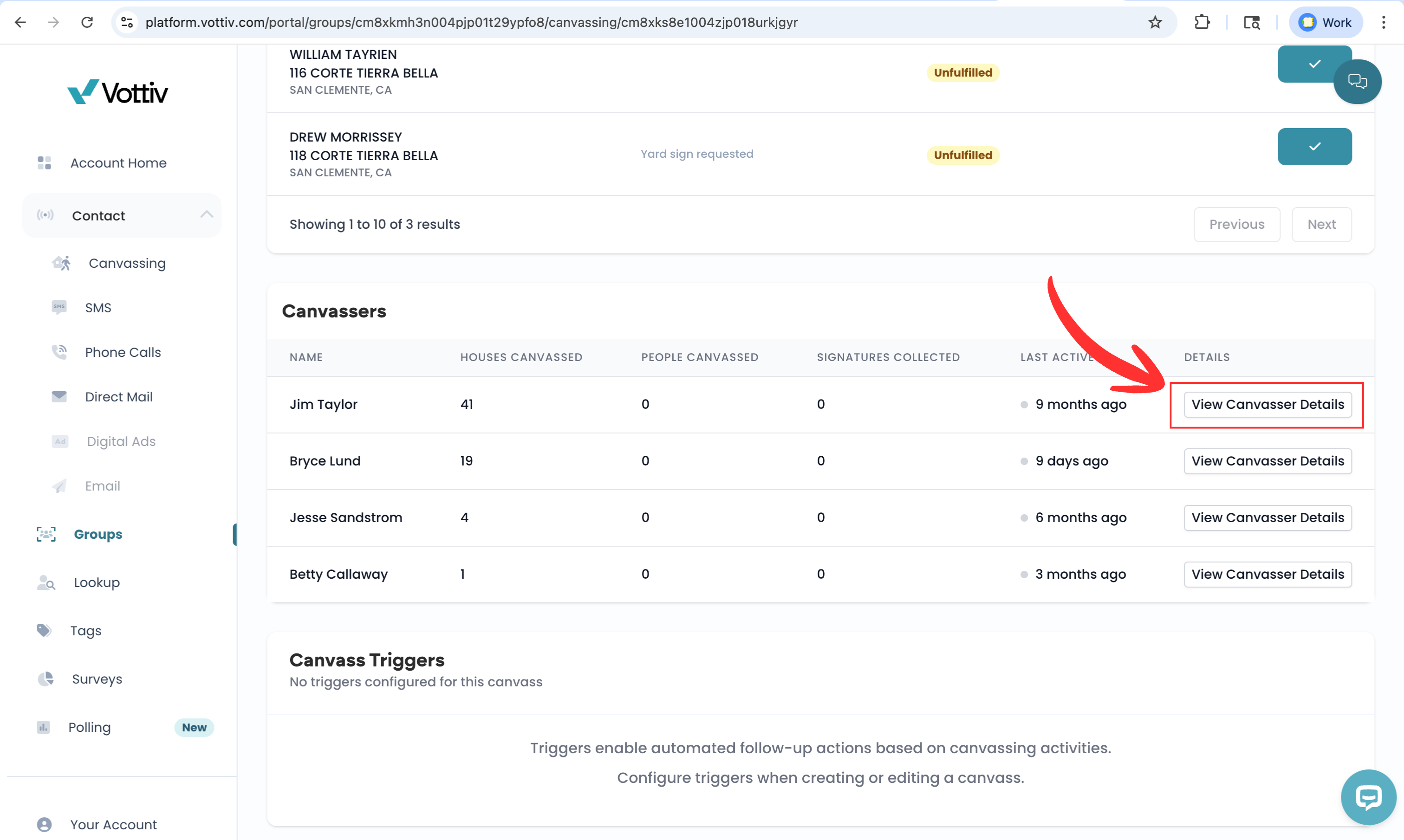Open site information icon in address bar
Viewport: 1404px width, 840px height.
[x=127, y=22]
